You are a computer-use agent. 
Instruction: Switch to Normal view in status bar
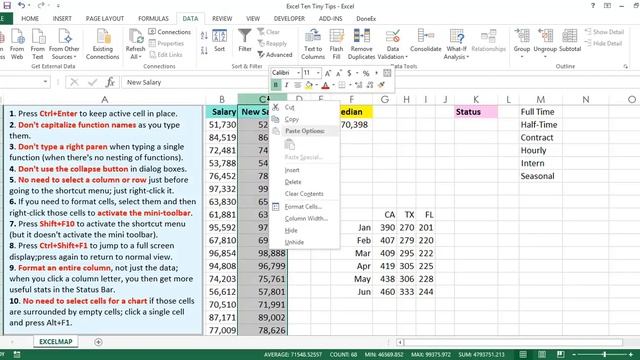[x=523, y=354]
